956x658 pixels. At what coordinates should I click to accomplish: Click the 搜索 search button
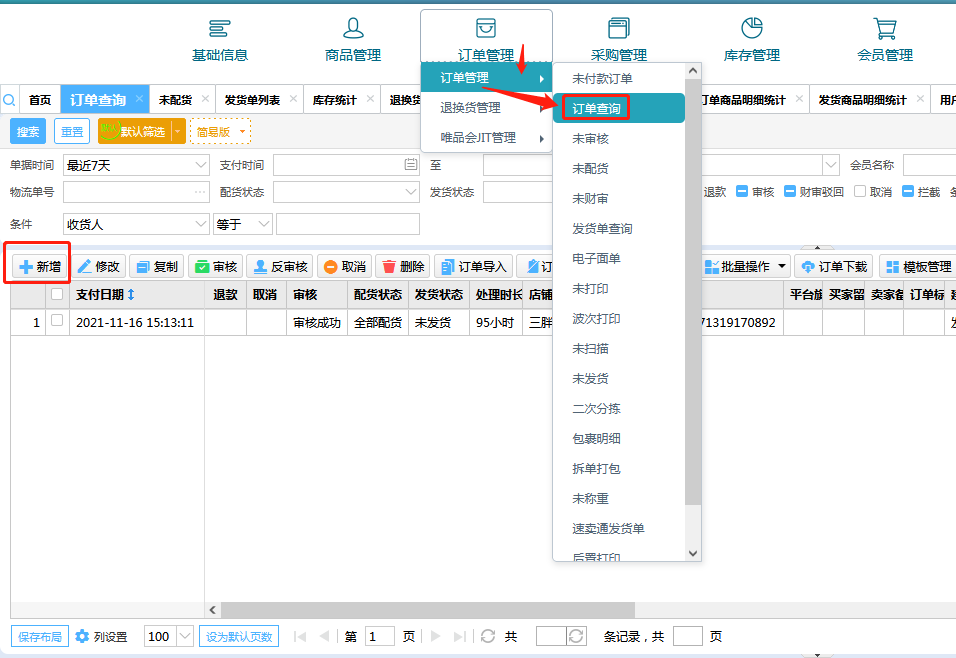point(28,131)
